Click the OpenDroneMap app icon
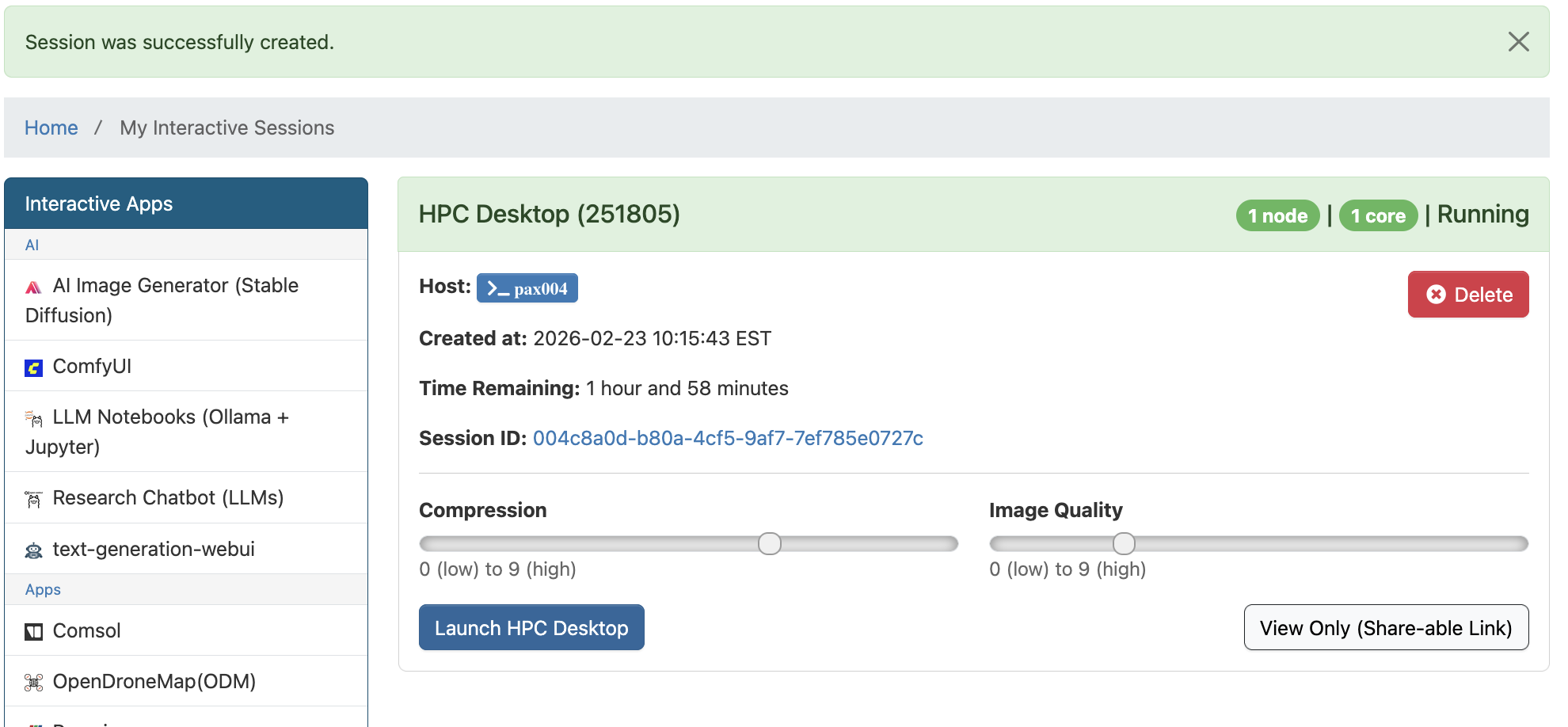This screenshot has width=1568, height=727. (x=33, y=683)
